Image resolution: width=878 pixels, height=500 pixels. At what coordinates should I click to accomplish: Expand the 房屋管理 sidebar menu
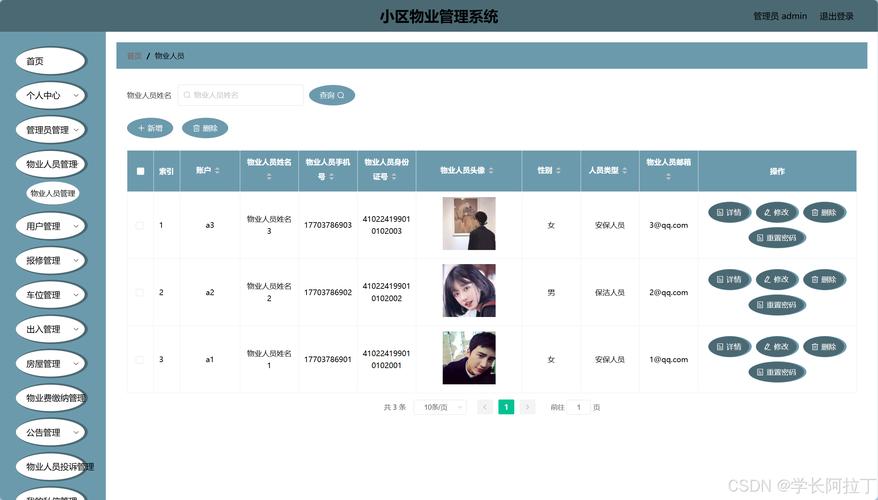click(50, 364)
